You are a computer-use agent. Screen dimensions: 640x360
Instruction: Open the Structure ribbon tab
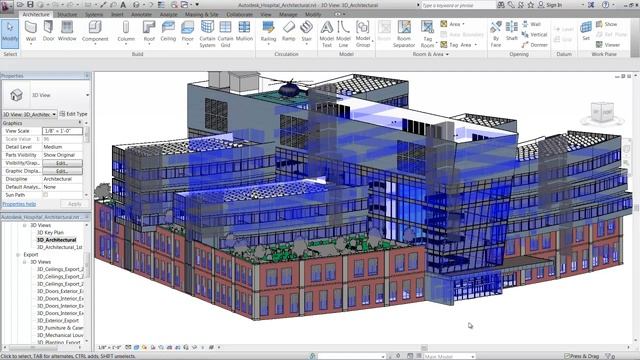coord(67,14)
